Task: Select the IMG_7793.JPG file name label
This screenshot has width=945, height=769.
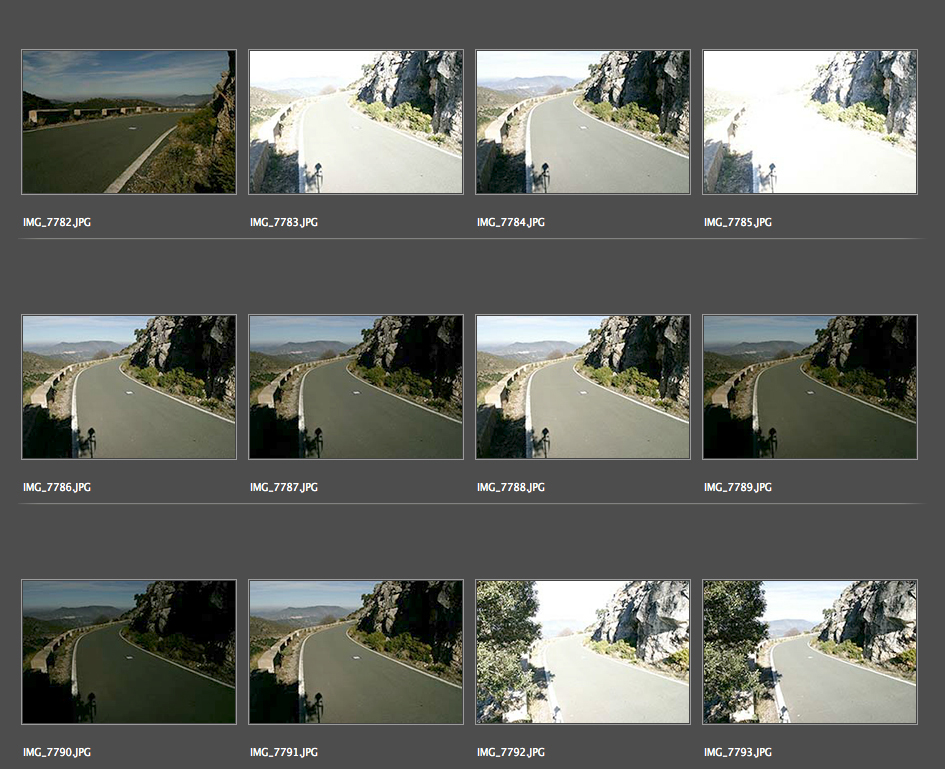Action: 738,753
